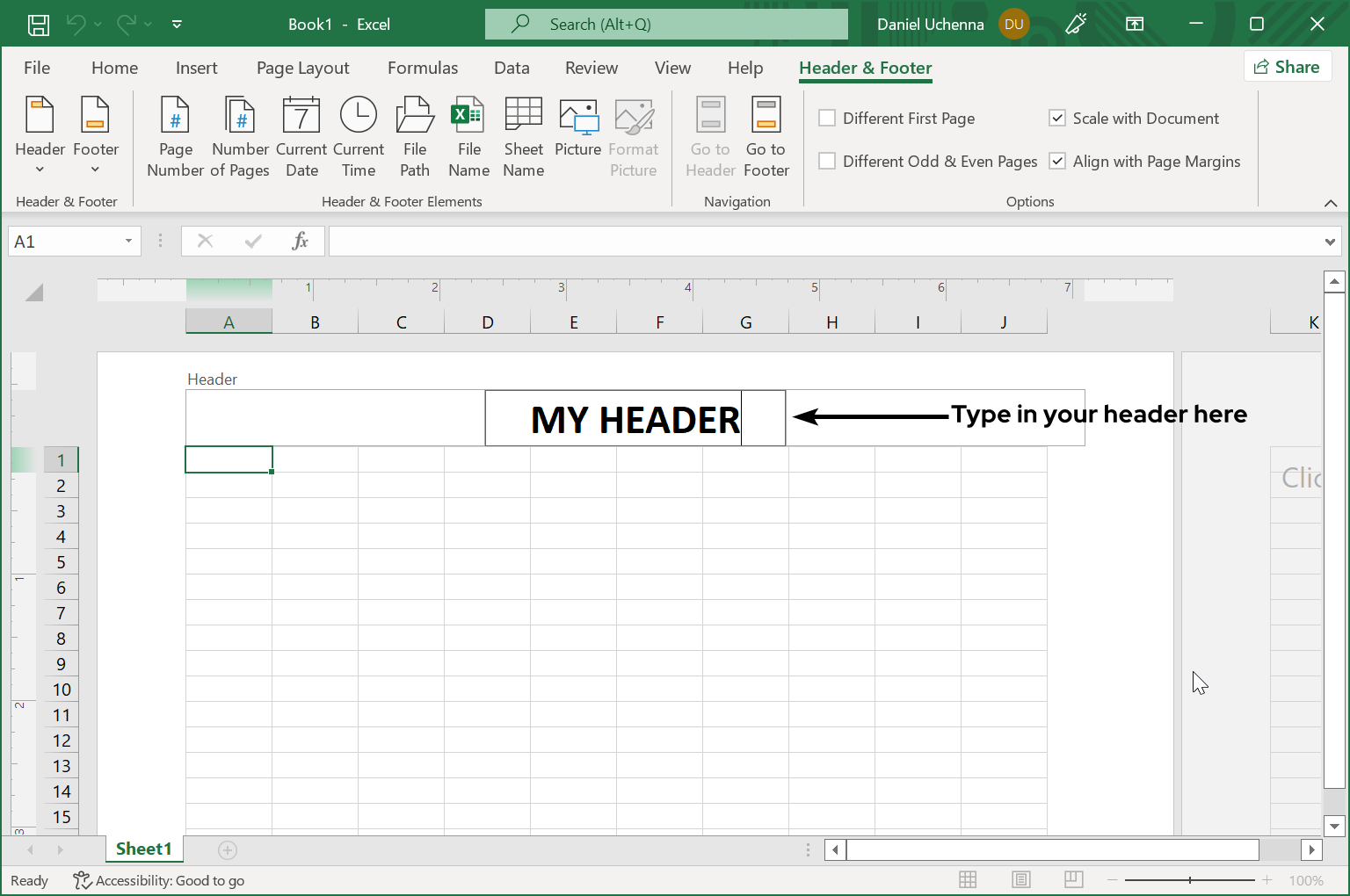Select the Sheet1 worksheet tab

point(143,849)
